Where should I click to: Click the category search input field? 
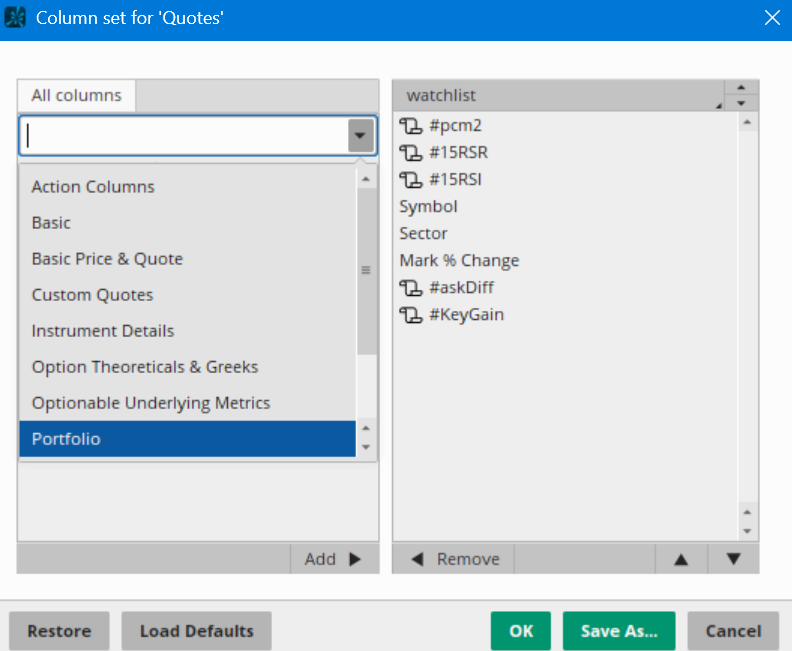[x=185, y=135]
